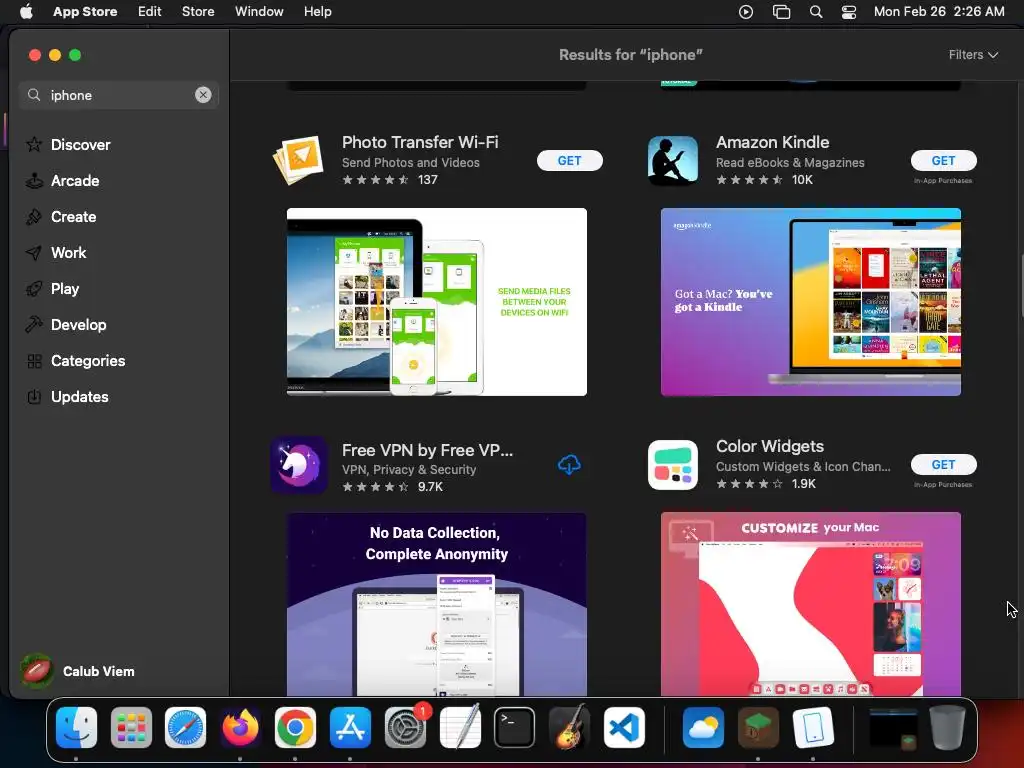Select Develop in the sidebar

click(66, 325)
